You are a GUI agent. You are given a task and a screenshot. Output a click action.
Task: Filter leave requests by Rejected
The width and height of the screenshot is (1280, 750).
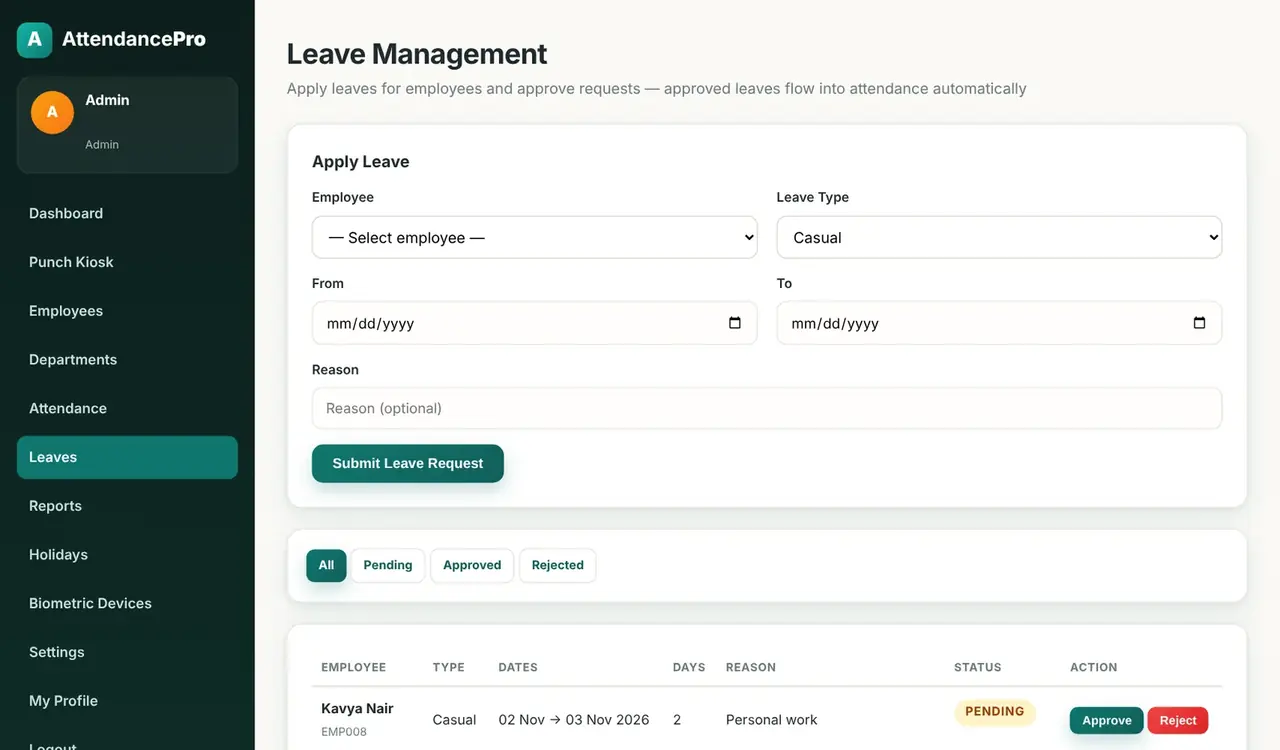point(558,565)
